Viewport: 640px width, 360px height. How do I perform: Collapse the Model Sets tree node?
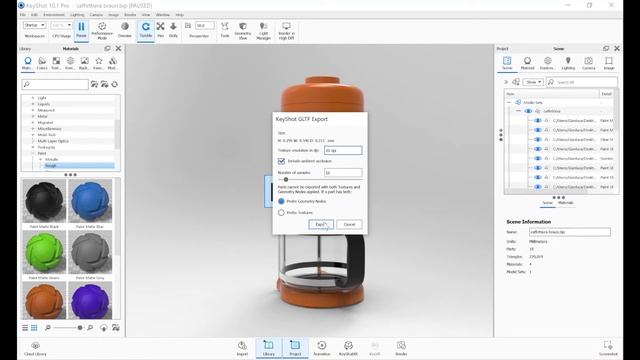click(509, 102)
